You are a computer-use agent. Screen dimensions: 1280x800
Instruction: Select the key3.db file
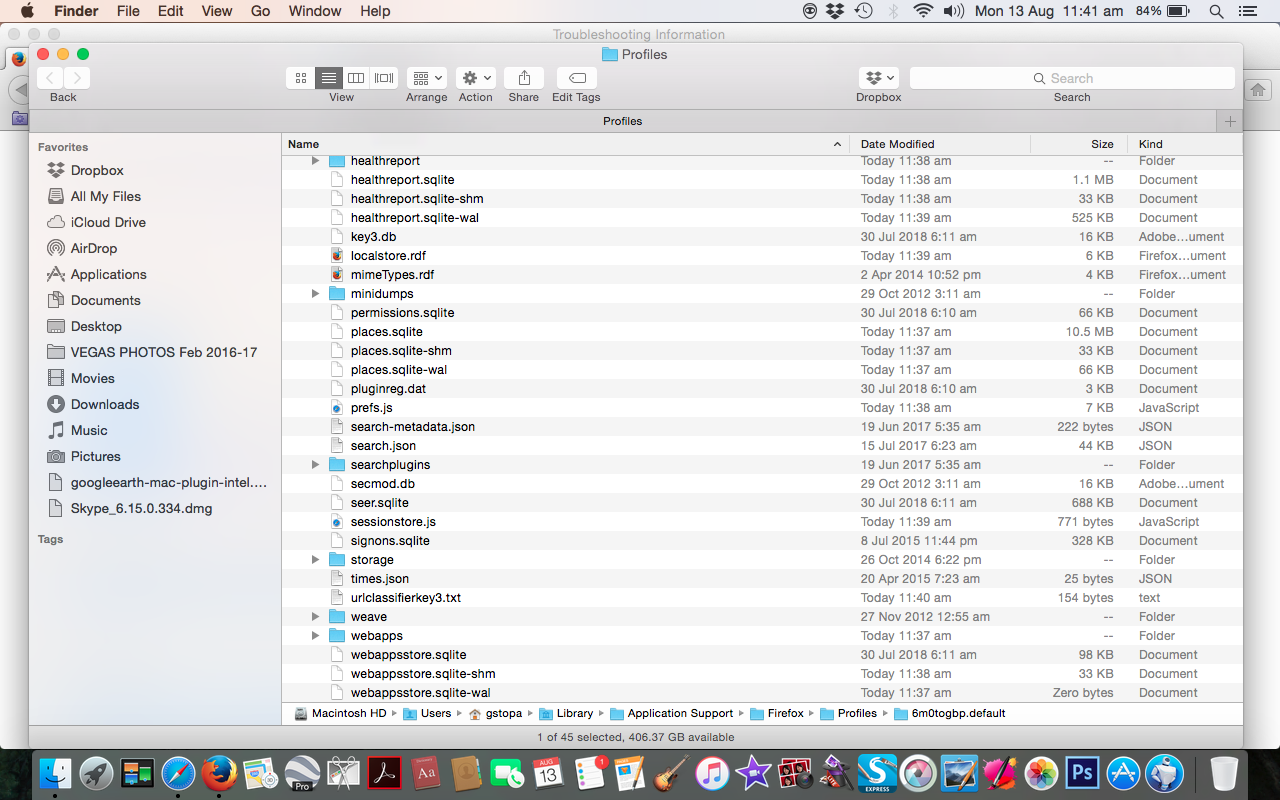click(x=762, y=237)
